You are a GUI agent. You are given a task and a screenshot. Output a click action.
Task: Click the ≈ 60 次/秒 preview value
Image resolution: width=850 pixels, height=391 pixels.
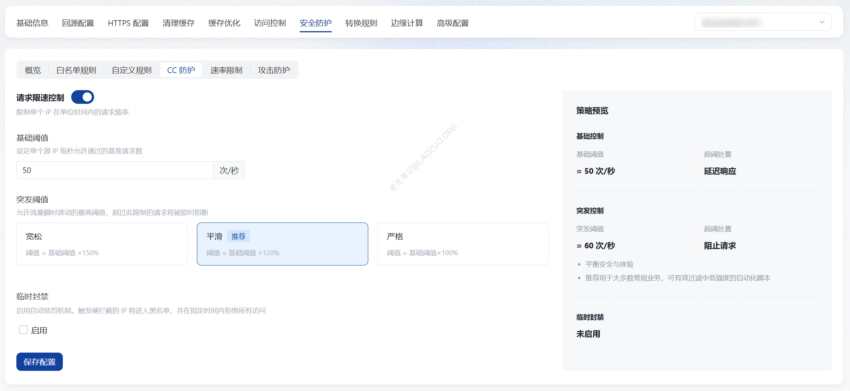pos(596,246)
